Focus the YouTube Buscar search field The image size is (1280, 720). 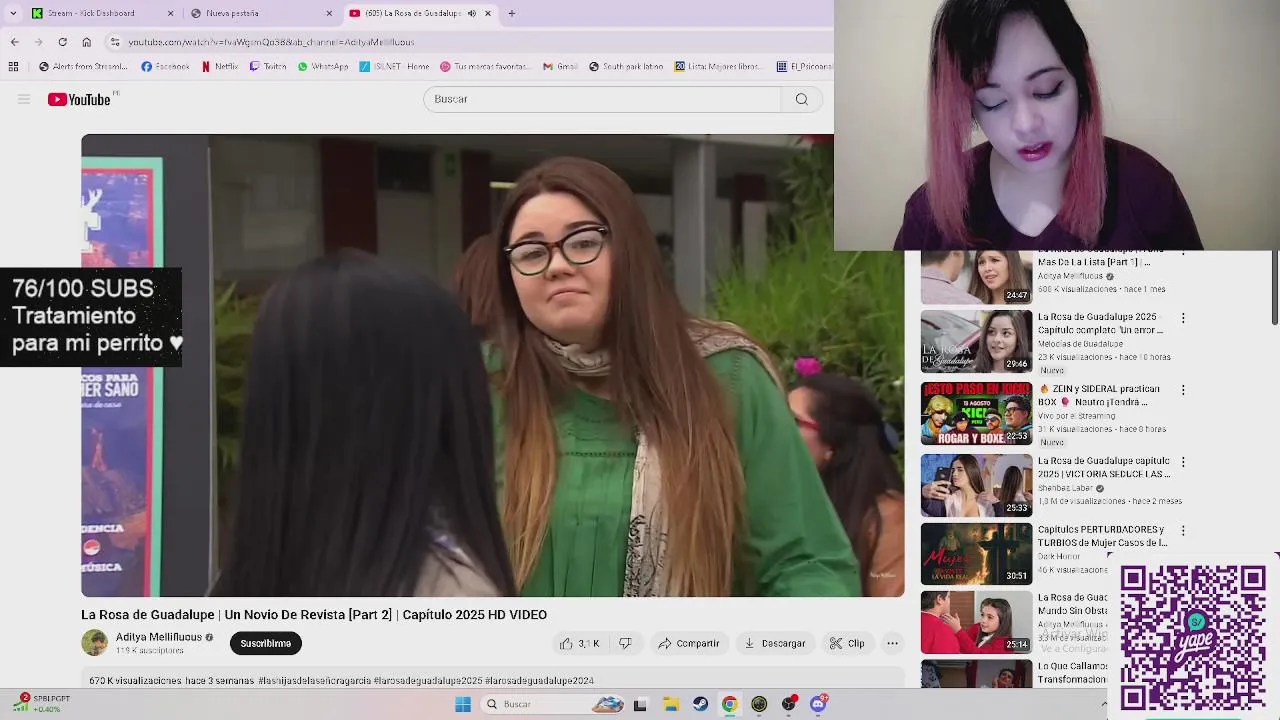[602, 99]
